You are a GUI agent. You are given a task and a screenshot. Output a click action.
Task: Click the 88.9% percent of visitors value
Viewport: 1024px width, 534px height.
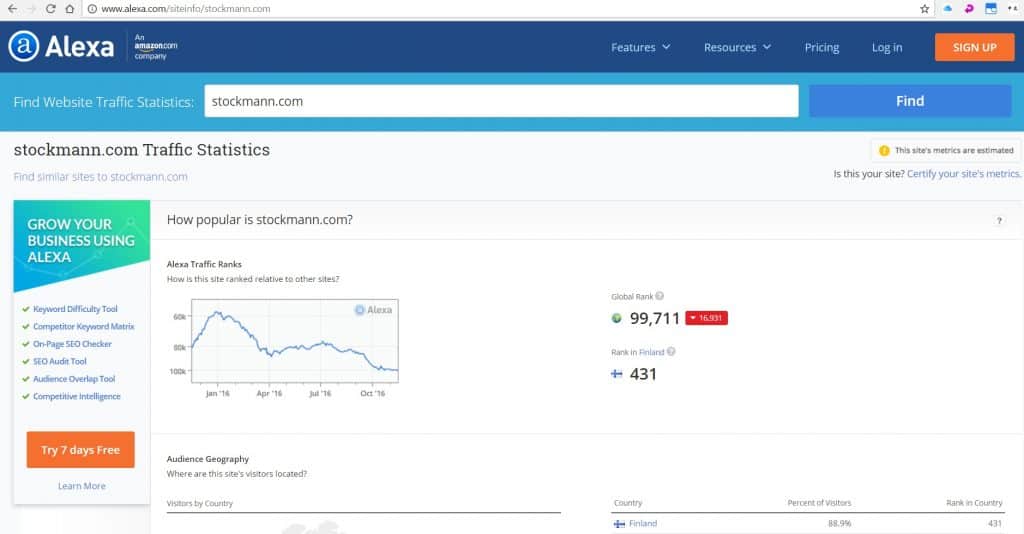click(x=839, y=524)
